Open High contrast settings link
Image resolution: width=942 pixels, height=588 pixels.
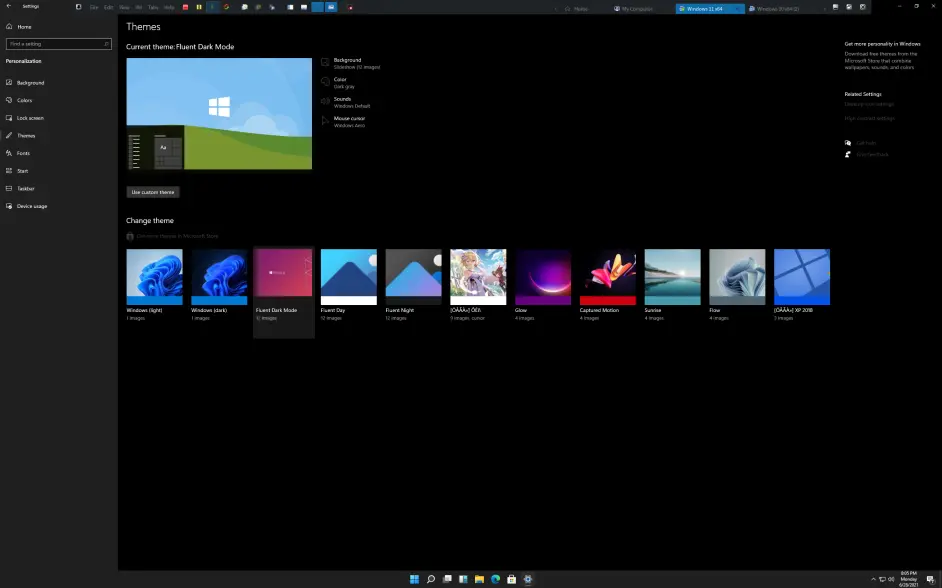869,118
